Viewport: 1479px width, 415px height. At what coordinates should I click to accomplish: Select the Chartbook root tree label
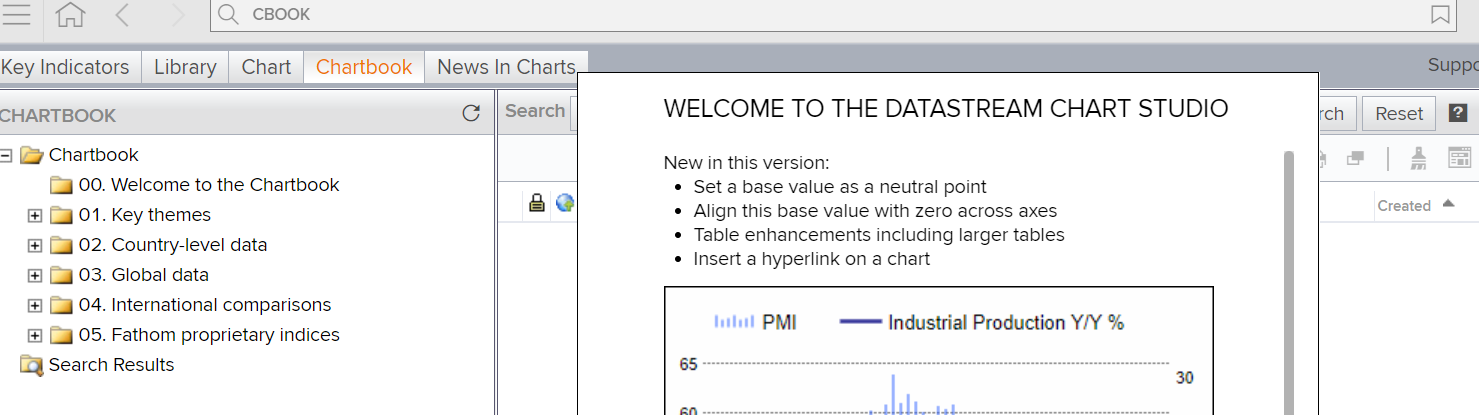click(x=94, y=155)
